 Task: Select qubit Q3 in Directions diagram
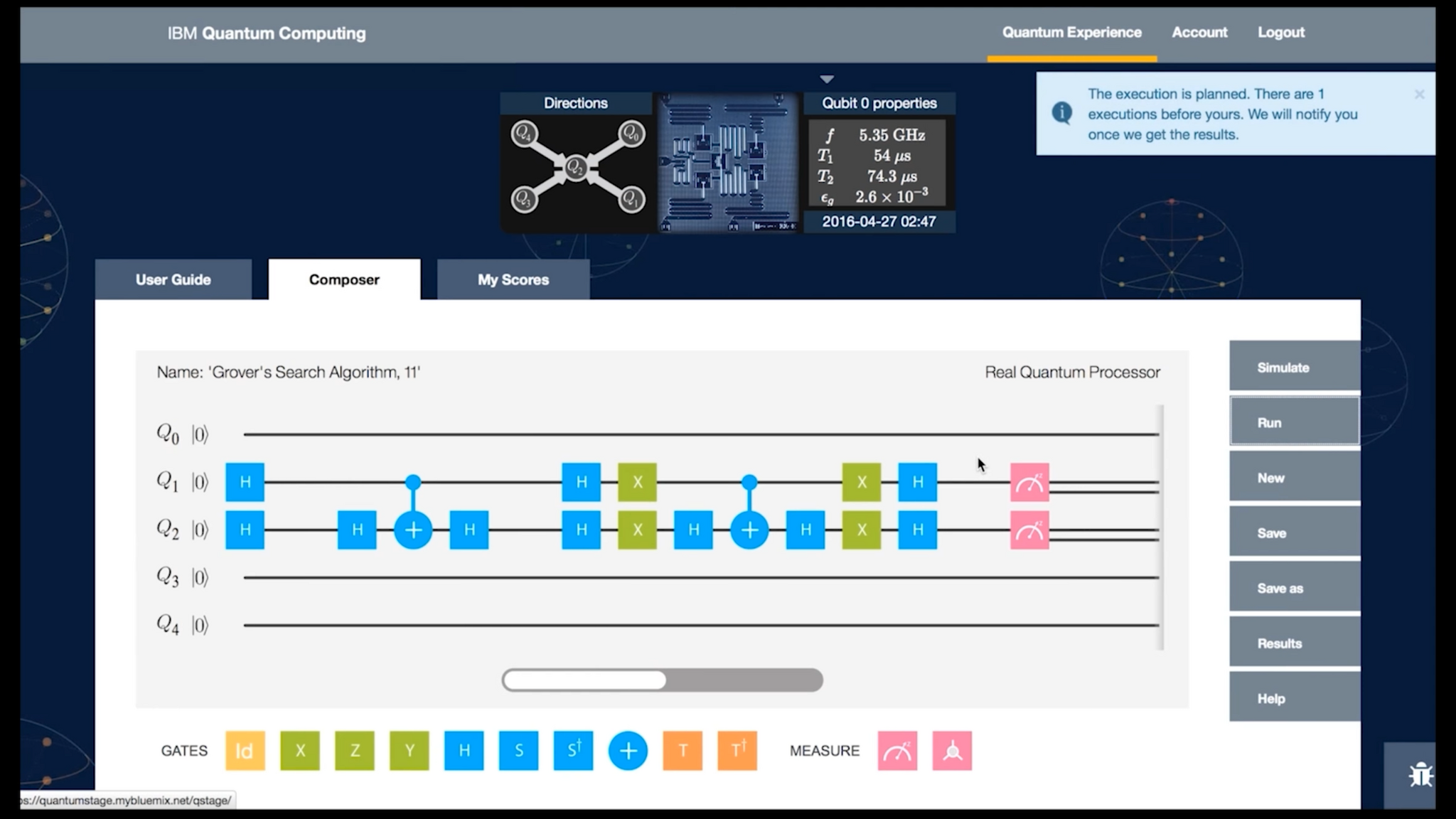coord(524,198)
